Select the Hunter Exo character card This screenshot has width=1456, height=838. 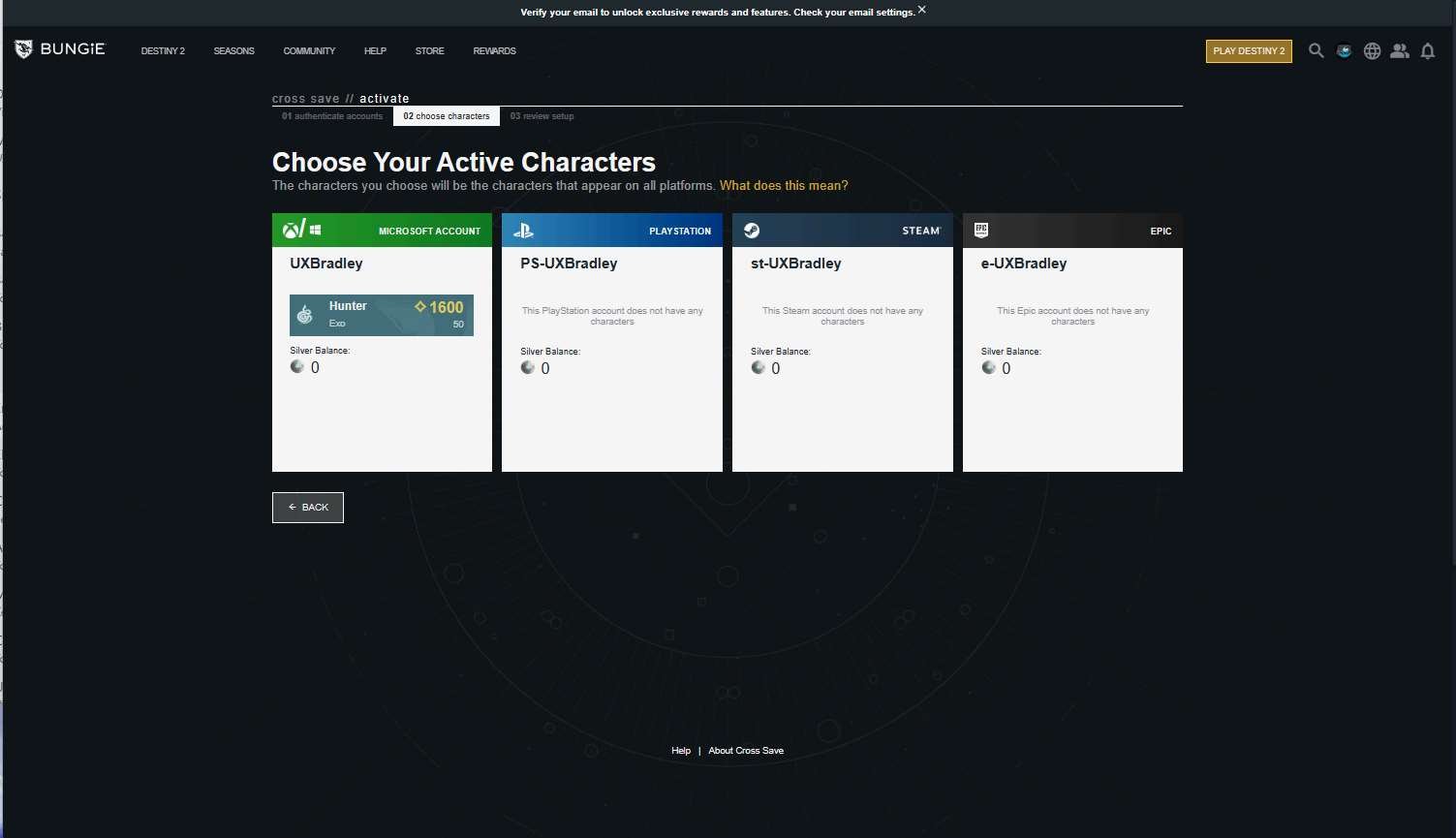point(382,315)
